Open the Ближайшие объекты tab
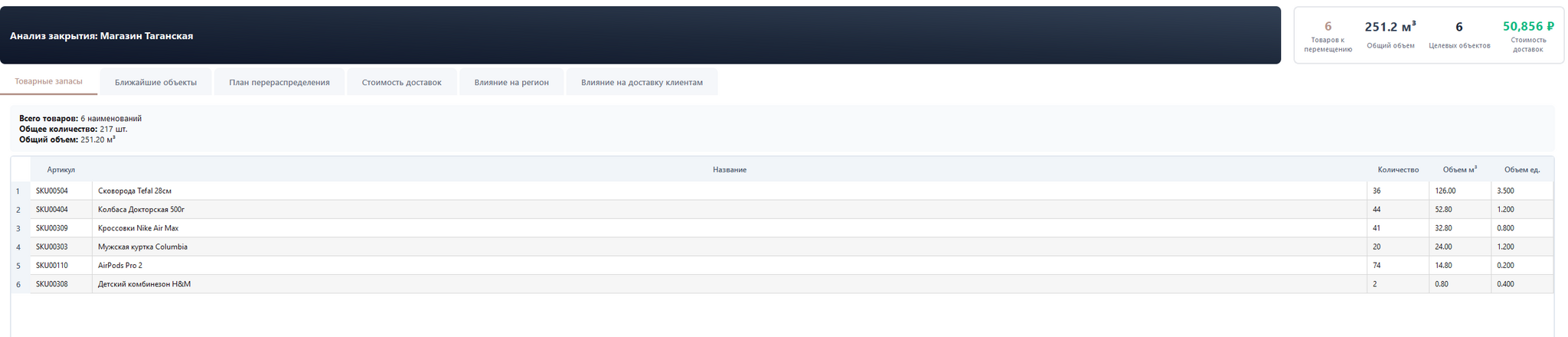 pyautogui.click(x=155, y=82)
